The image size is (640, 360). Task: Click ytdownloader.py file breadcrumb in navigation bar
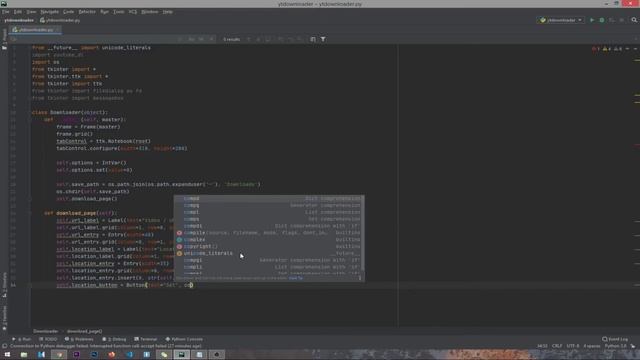[x=60, y=20]
